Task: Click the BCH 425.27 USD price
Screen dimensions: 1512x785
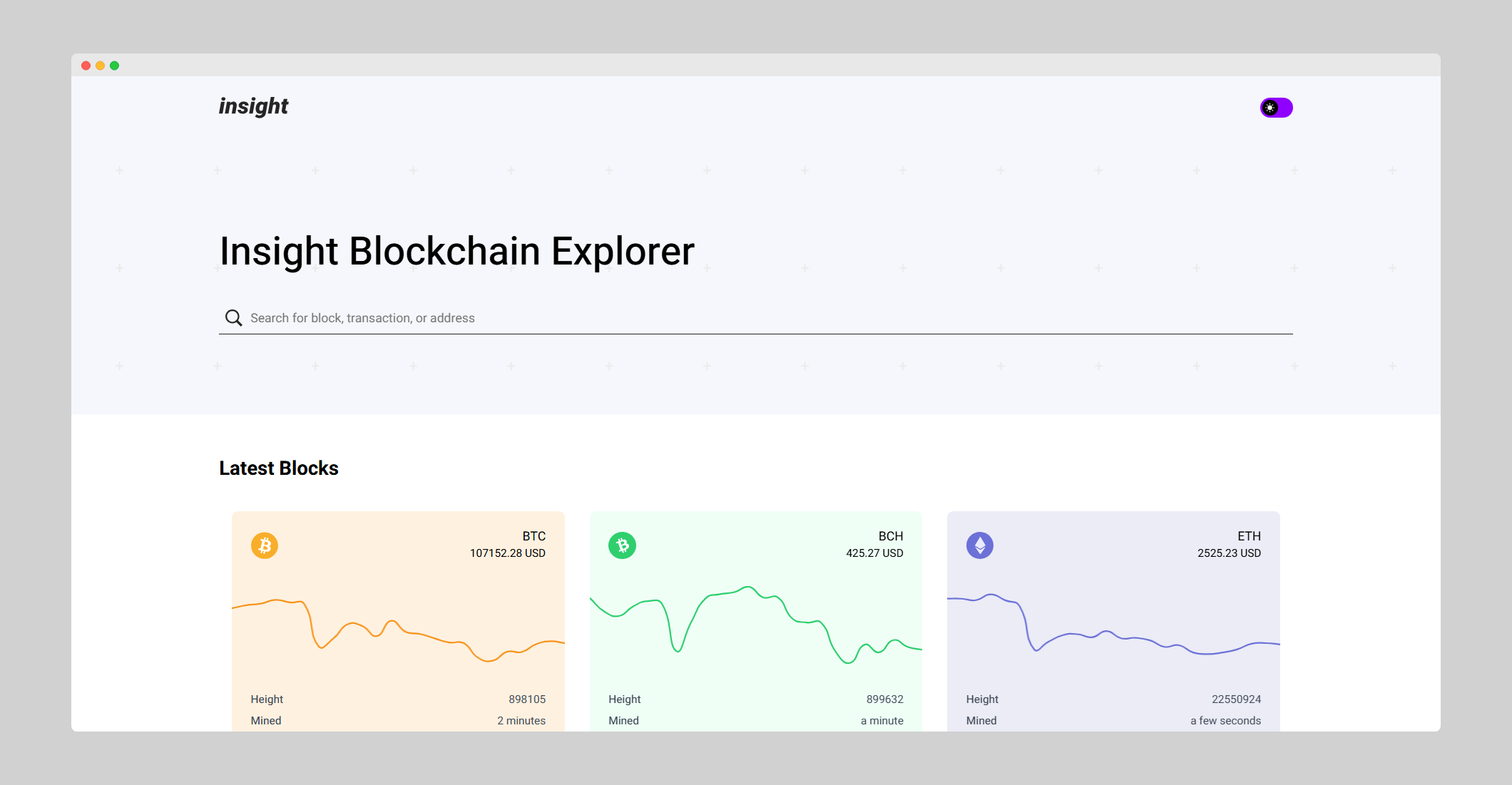Action: point(874,553)
